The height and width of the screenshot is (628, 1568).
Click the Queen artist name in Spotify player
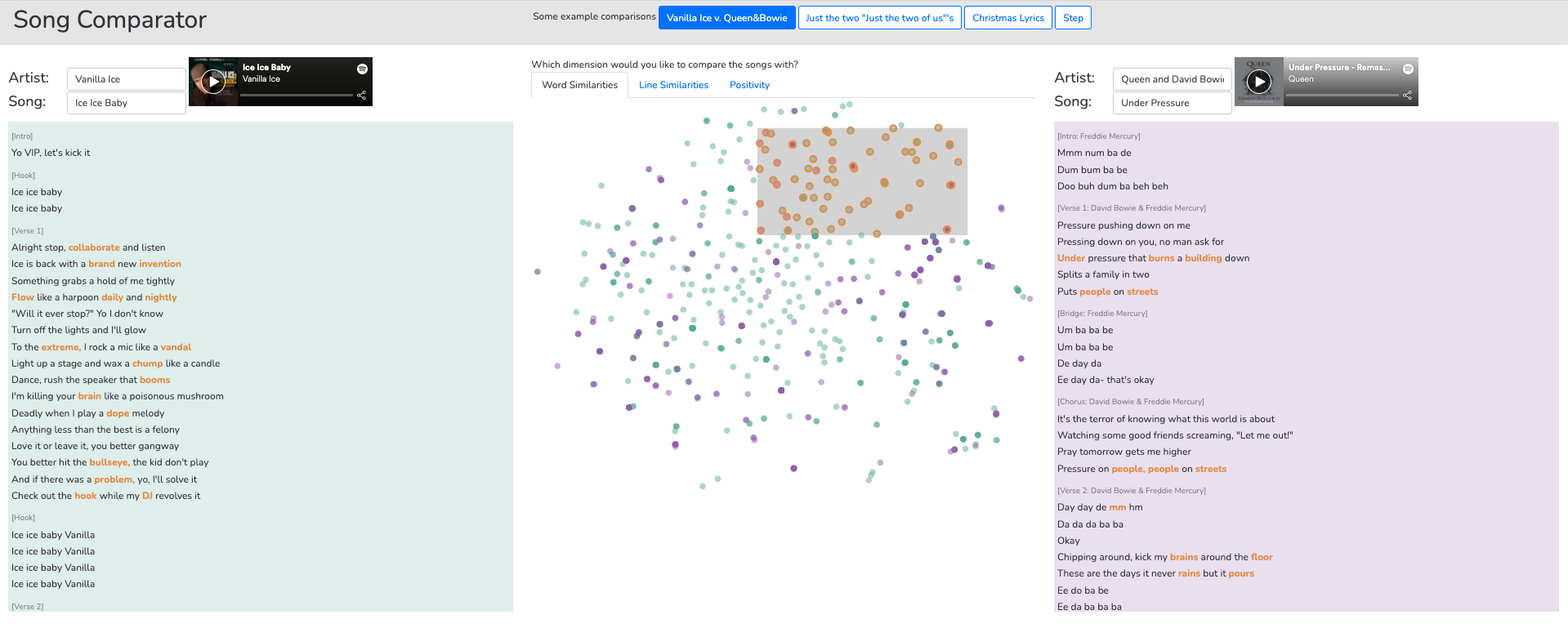[x=1301, y=79]
